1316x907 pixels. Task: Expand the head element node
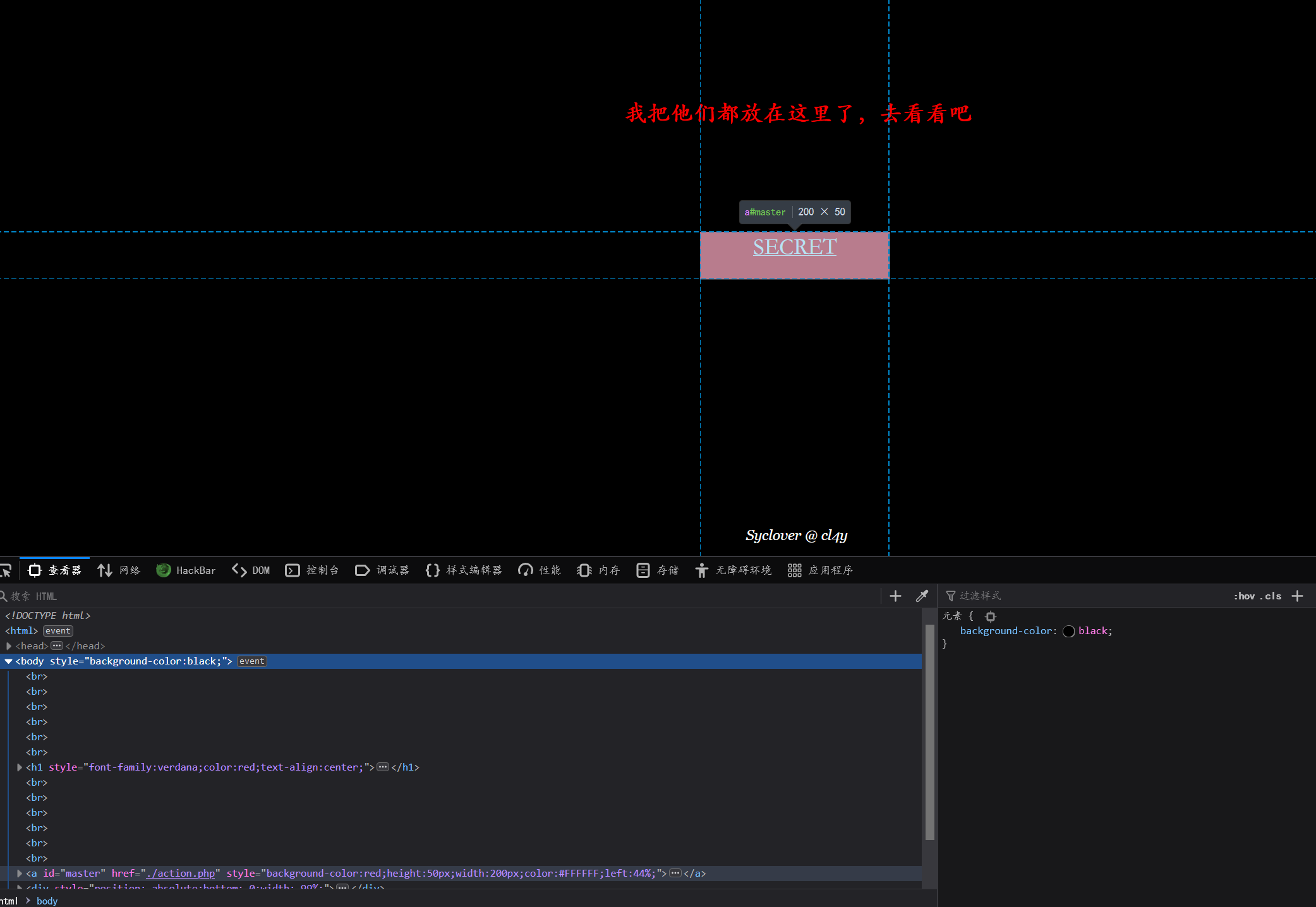click(9, 646)
